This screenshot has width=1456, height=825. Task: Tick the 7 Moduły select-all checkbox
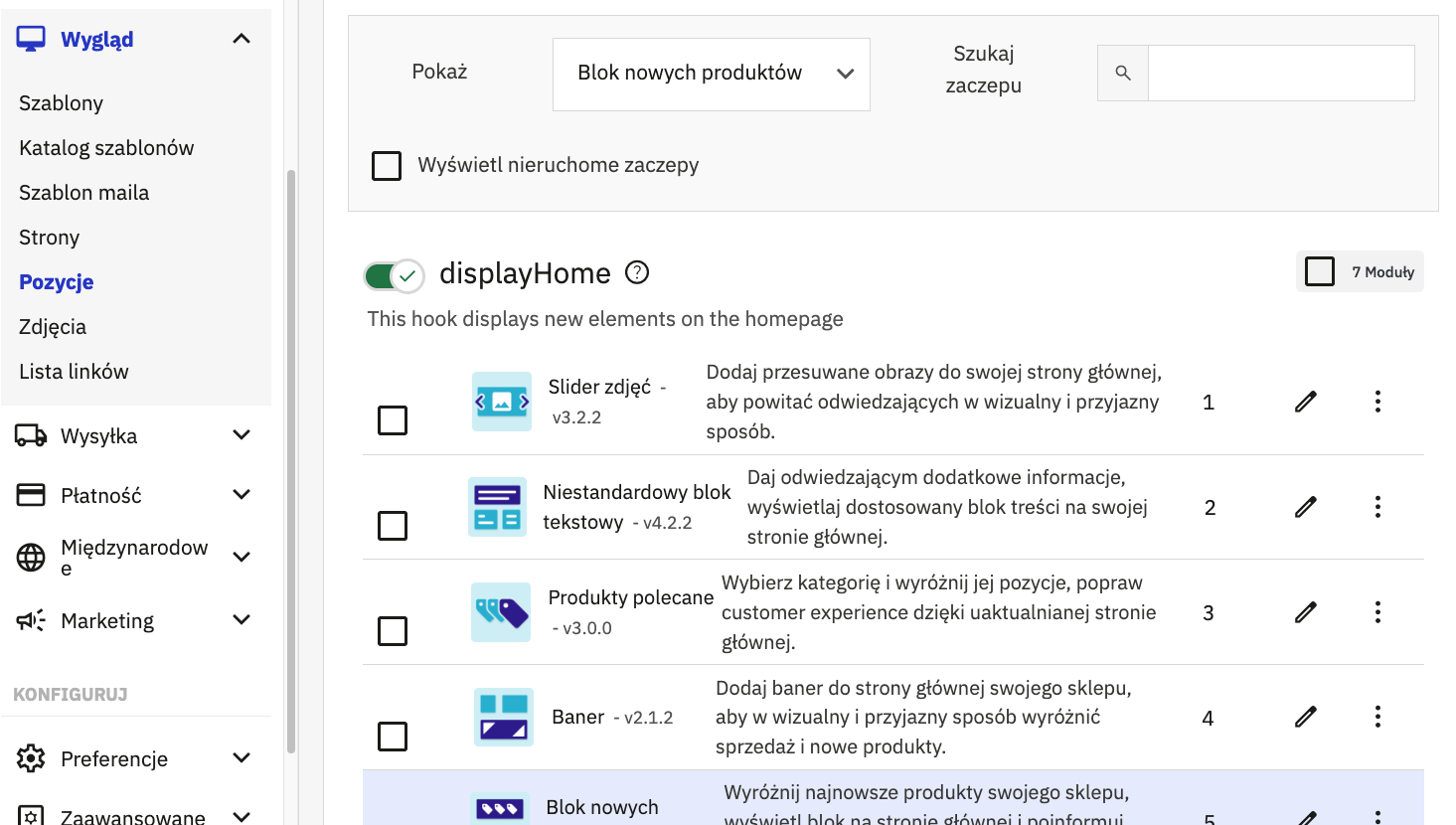tap(1319, 271)
